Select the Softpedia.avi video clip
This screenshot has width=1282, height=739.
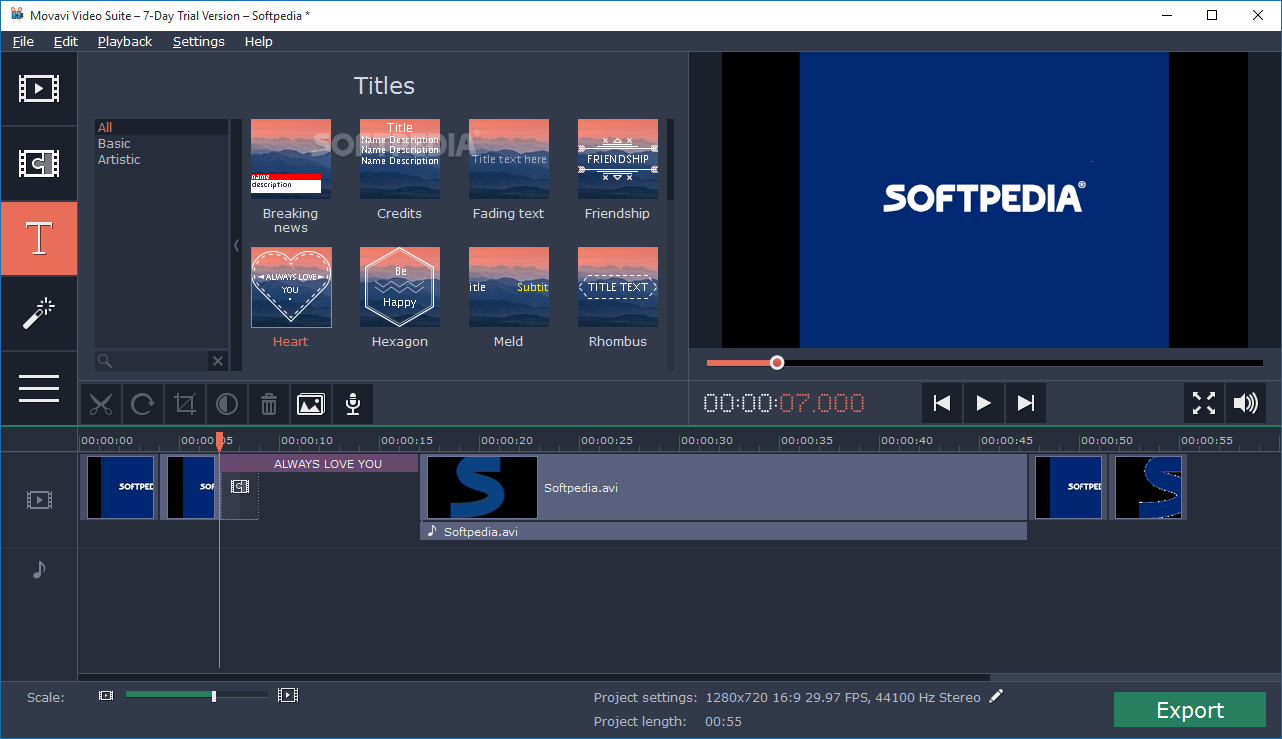pos(724,488)
